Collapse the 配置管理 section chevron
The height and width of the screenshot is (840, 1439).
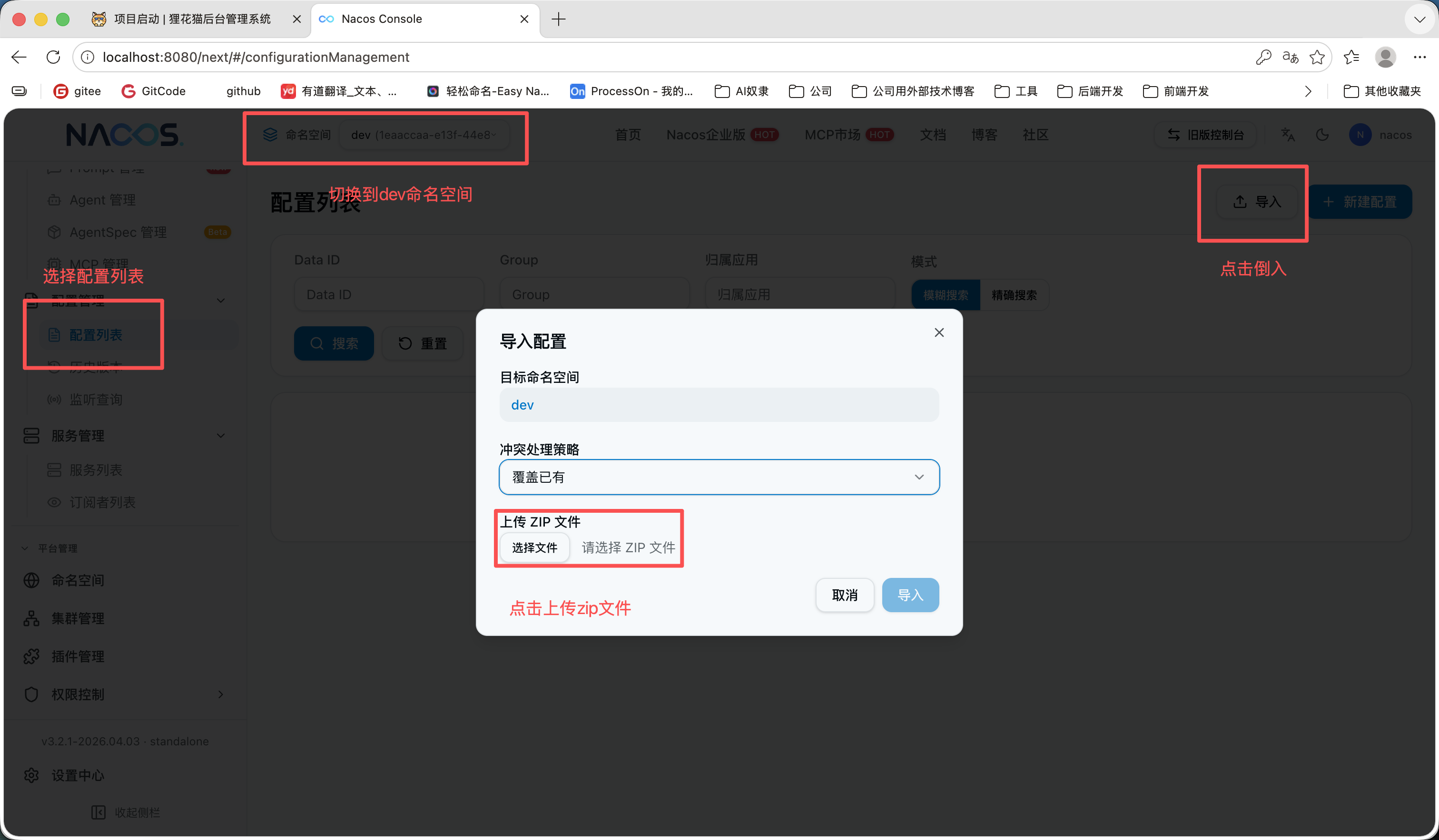coord(220,301)
